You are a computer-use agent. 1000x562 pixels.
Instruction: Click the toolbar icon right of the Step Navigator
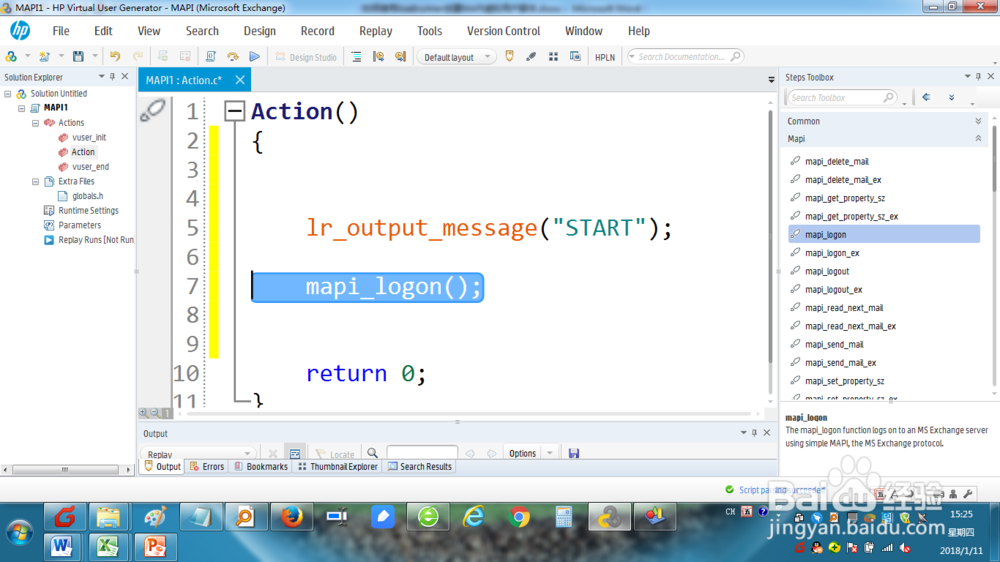(x=378, y=56)
